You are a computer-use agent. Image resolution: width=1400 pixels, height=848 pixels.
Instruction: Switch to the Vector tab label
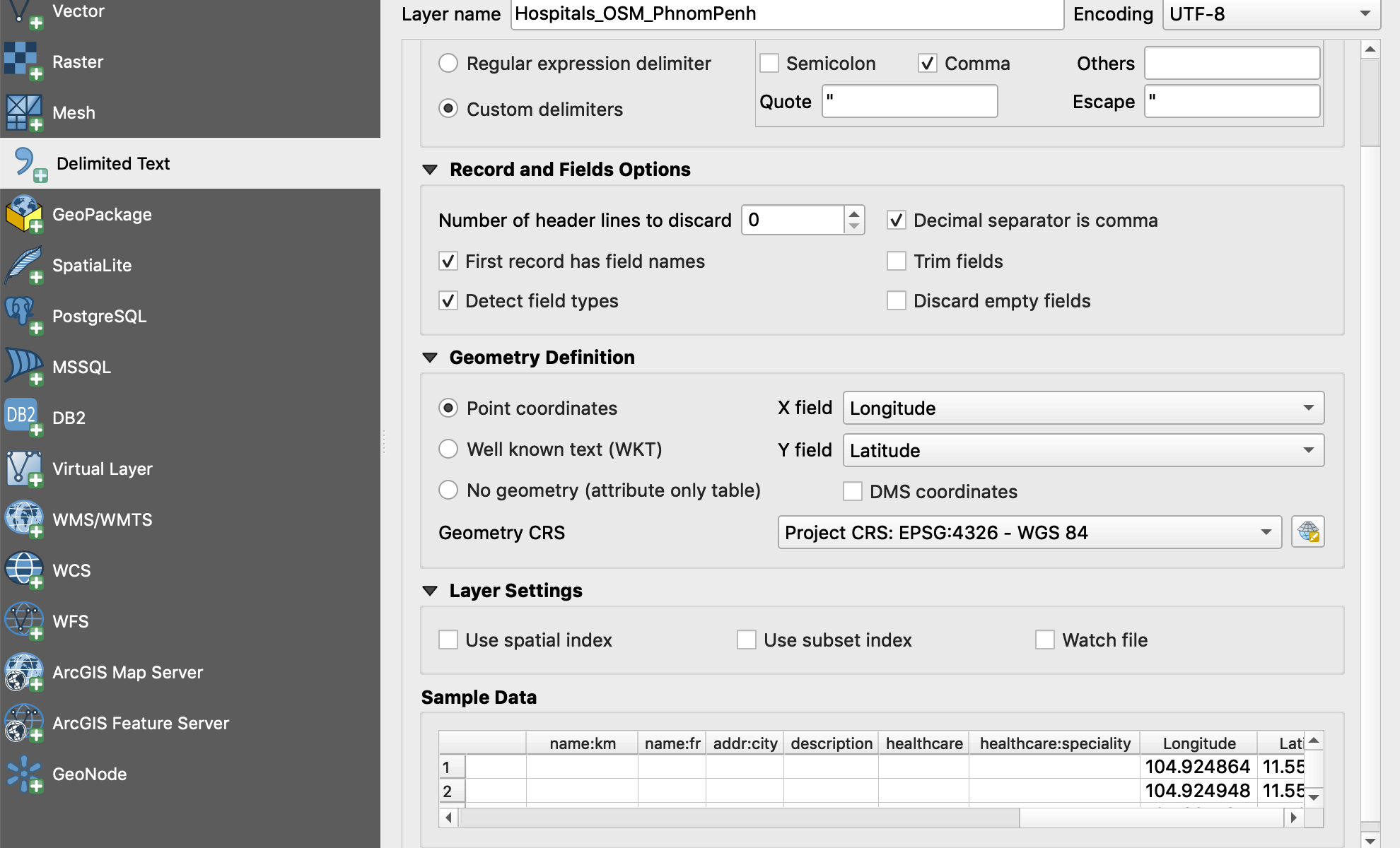(78, 11)
